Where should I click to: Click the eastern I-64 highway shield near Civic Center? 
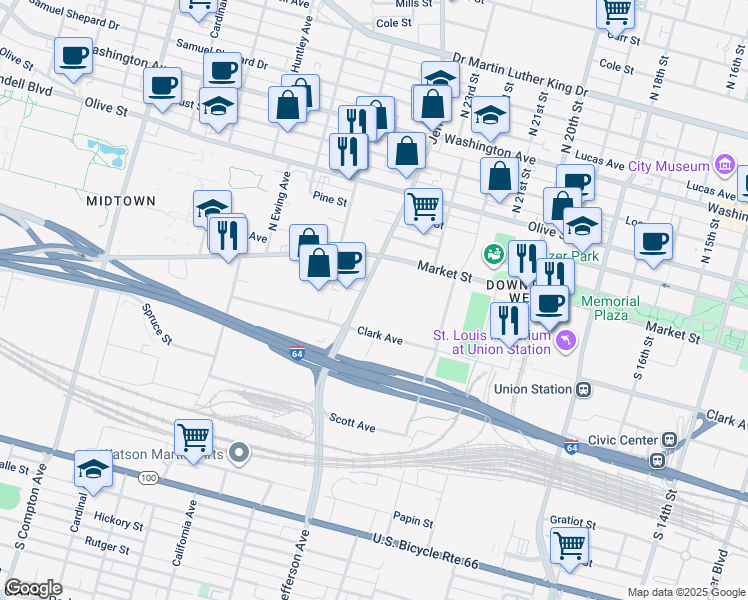click(571, 446)
